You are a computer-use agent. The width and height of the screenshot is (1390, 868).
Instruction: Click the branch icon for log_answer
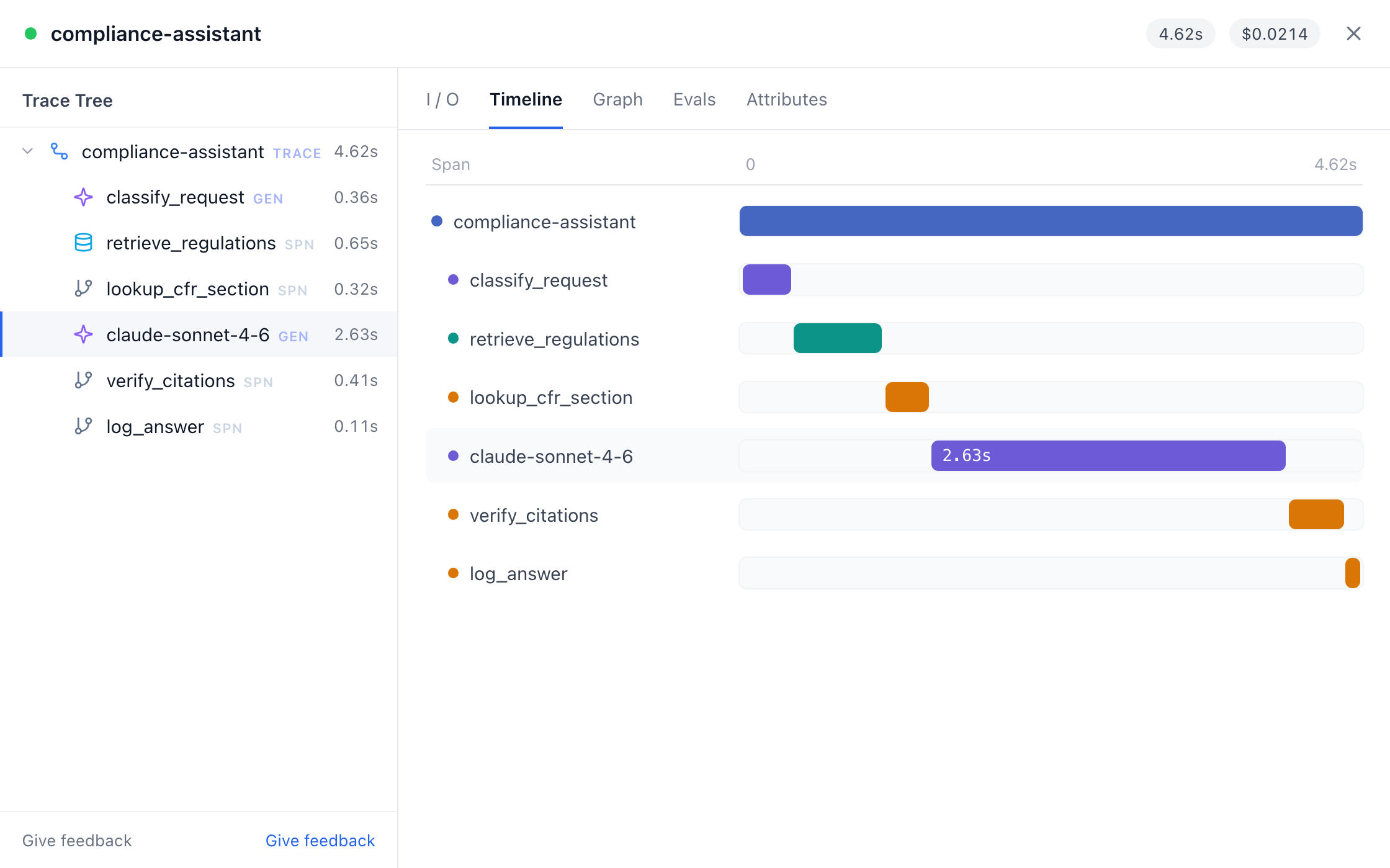click(x=83, y=427)
